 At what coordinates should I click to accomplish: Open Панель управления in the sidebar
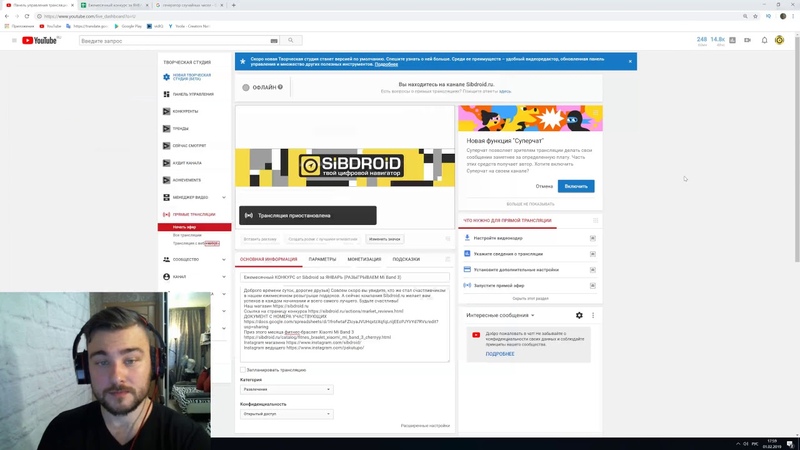tap(195, 94)
